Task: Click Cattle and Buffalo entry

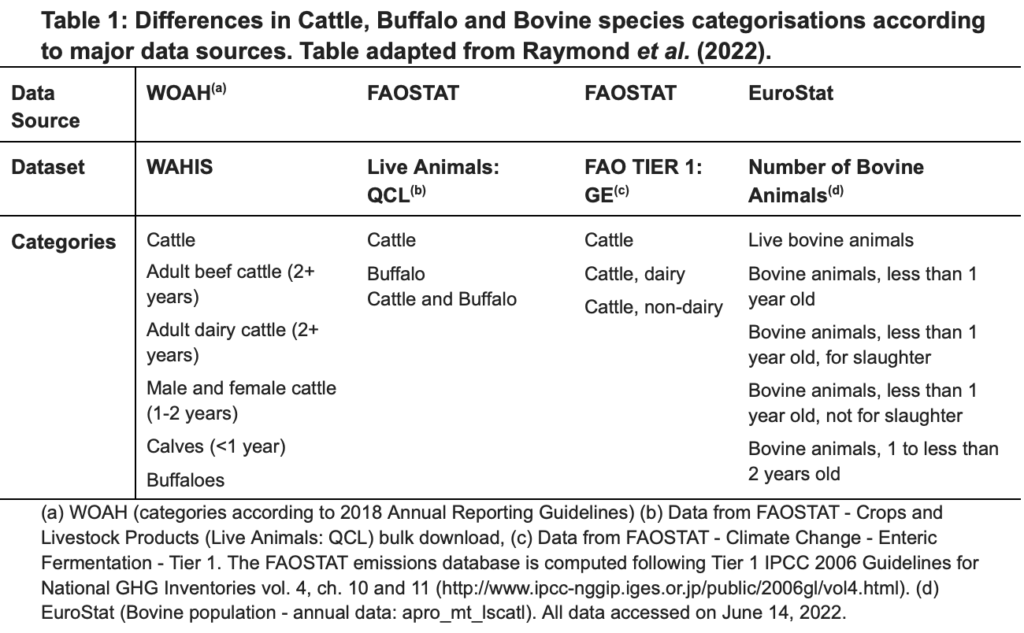Action: point(441,299)
